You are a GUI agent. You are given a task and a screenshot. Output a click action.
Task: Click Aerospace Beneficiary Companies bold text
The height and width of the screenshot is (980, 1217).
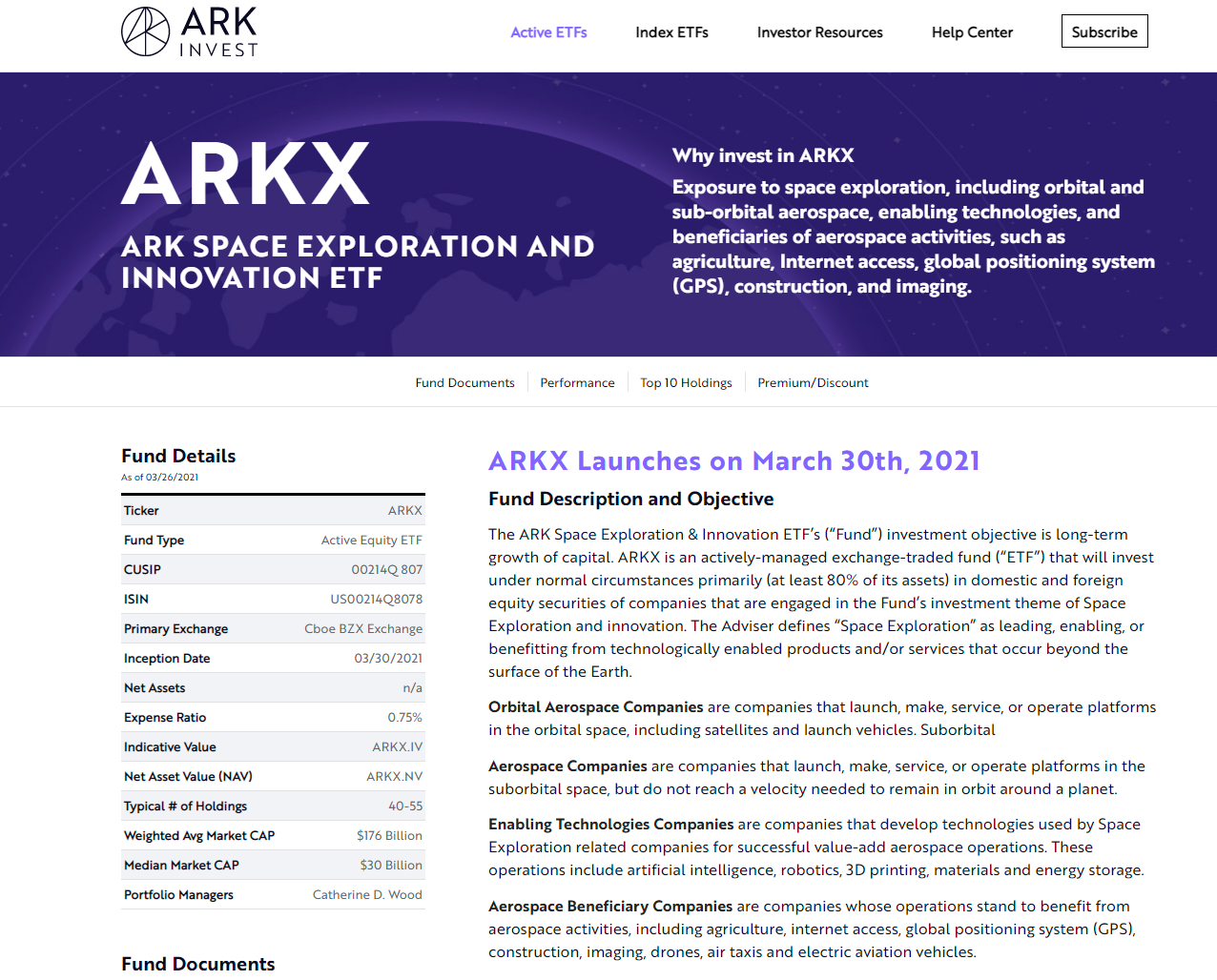[x=610, y=907]
